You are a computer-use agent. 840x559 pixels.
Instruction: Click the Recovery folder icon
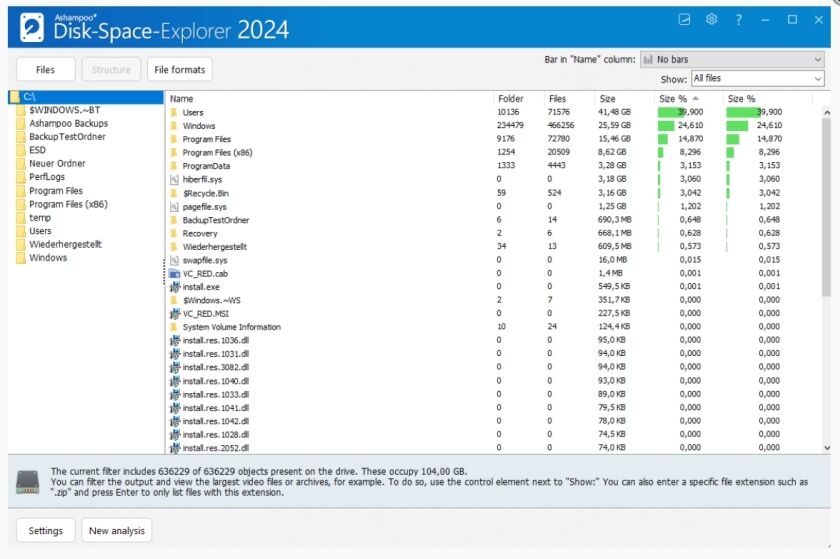174,233
